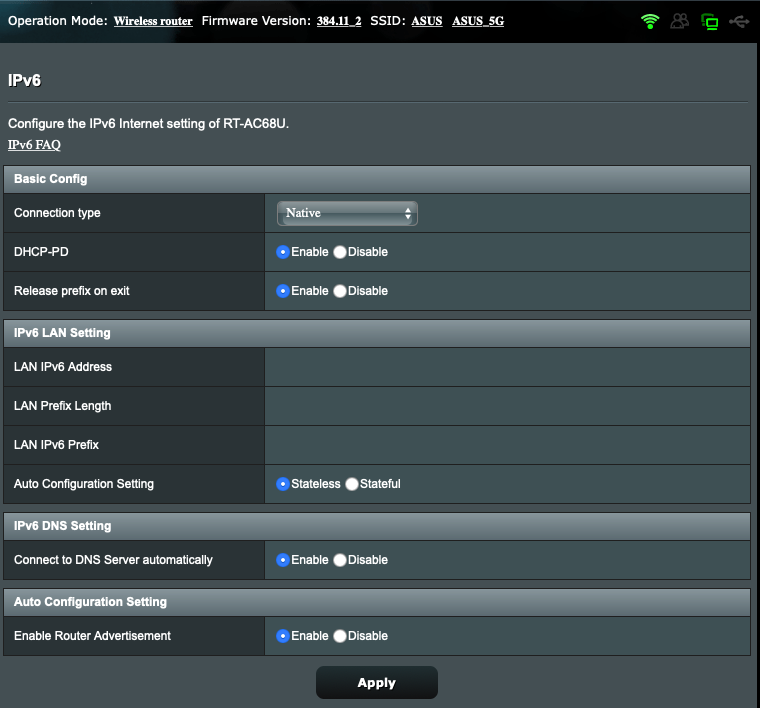760x708 pixels.
Task: Click the ASUS_5G SSID link
Action: [x=478, y=21]
